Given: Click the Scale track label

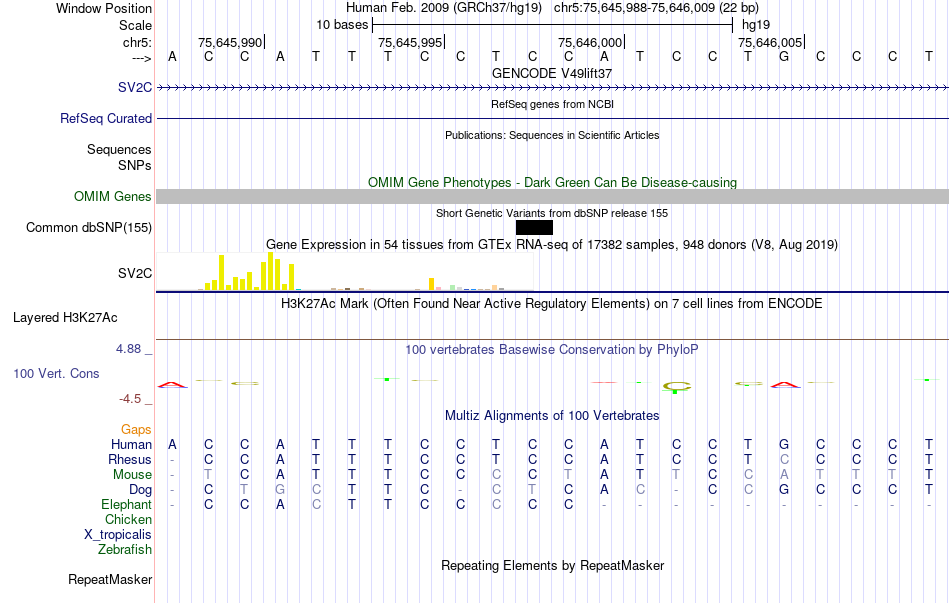Looking at the screenshot, I should pyautogui.click(x=135, y=25).
